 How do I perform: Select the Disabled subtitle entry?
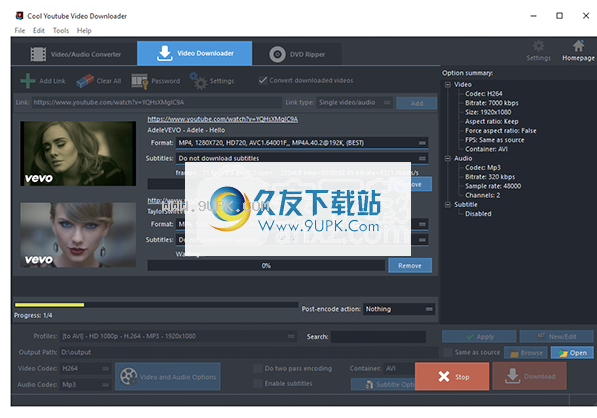point(478,214)
